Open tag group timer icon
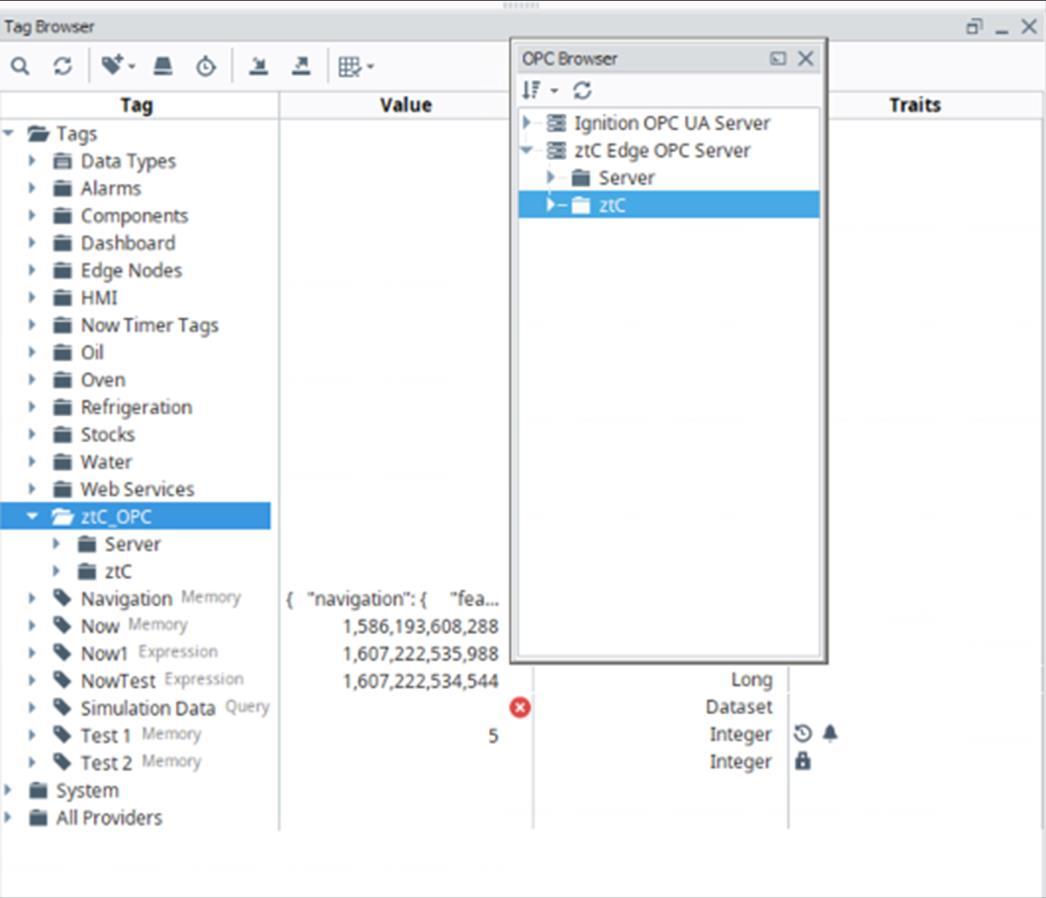1046x898 pixels. 205,66
